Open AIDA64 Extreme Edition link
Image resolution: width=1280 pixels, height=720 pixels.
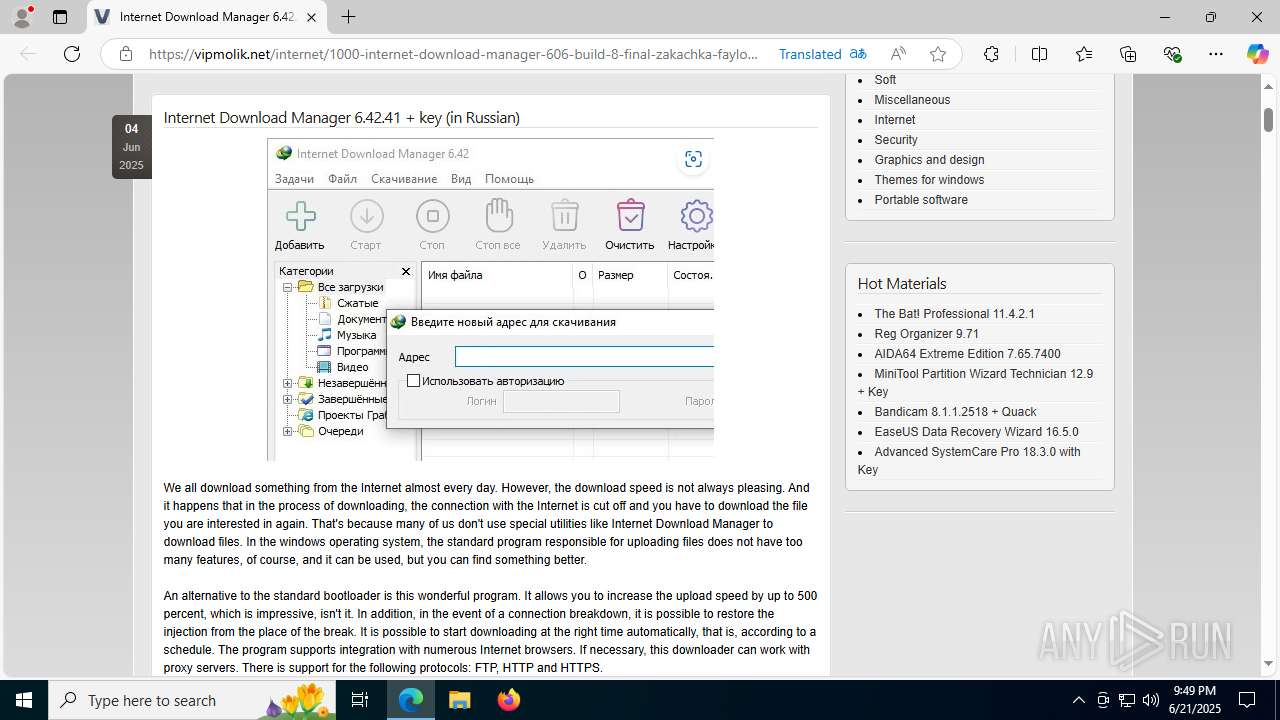tap(967, 354)
